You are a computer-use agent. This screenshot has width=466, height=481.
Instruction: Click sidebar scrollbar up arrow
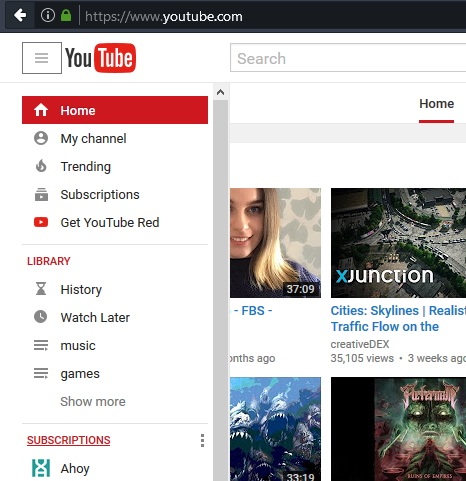(x=220, y=92)
